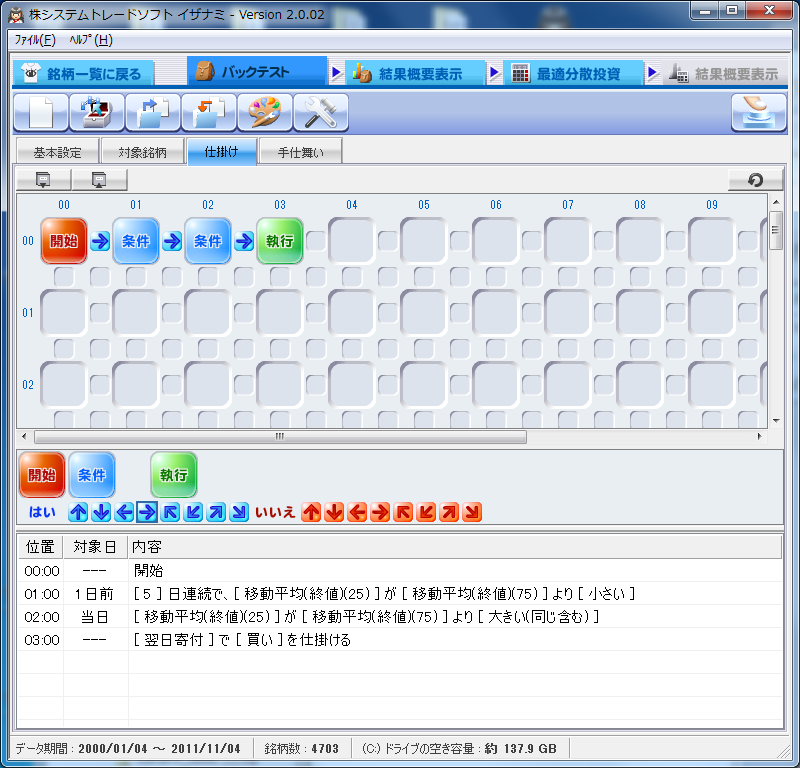Open the wrench and hammer tools icon
This screenshot has height=768, width=800.
321,112
